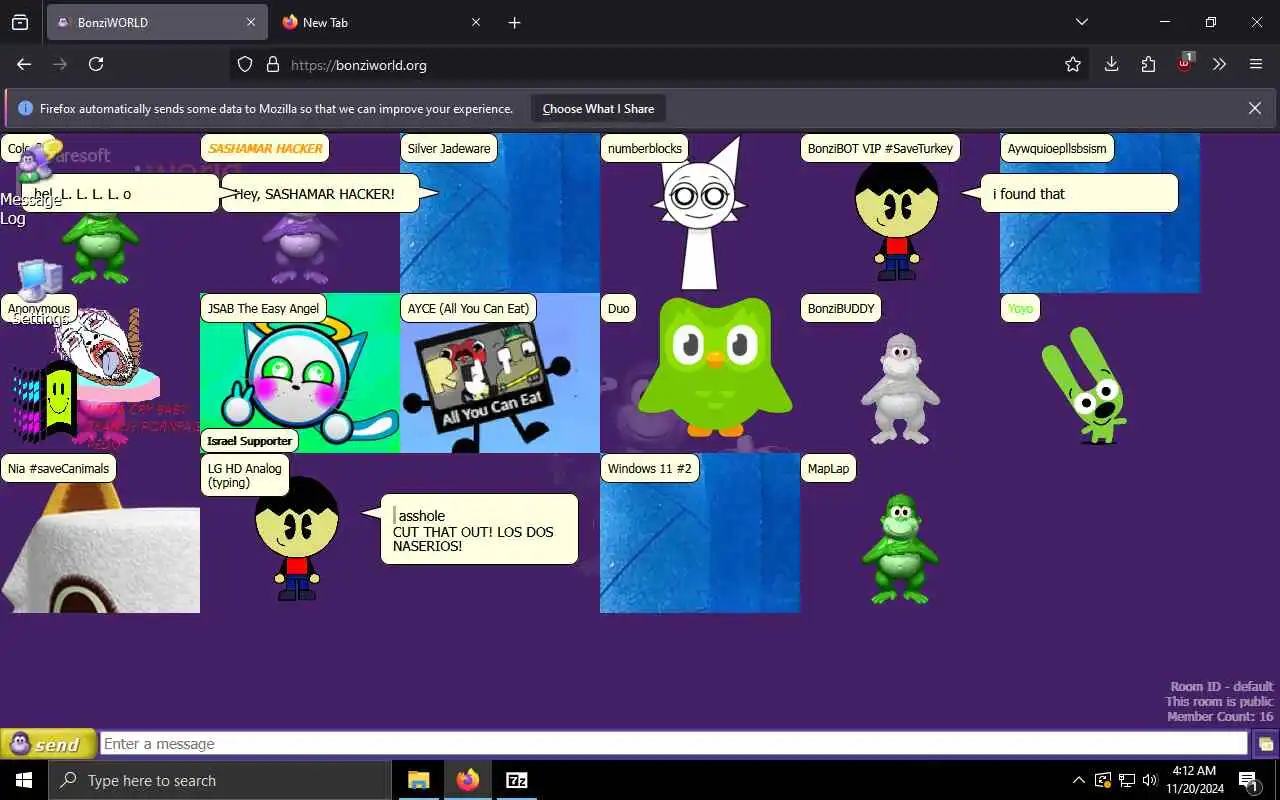Show more tools overflow chevron
This screenshot has height=800, width=1280.
coord(1219,64)
